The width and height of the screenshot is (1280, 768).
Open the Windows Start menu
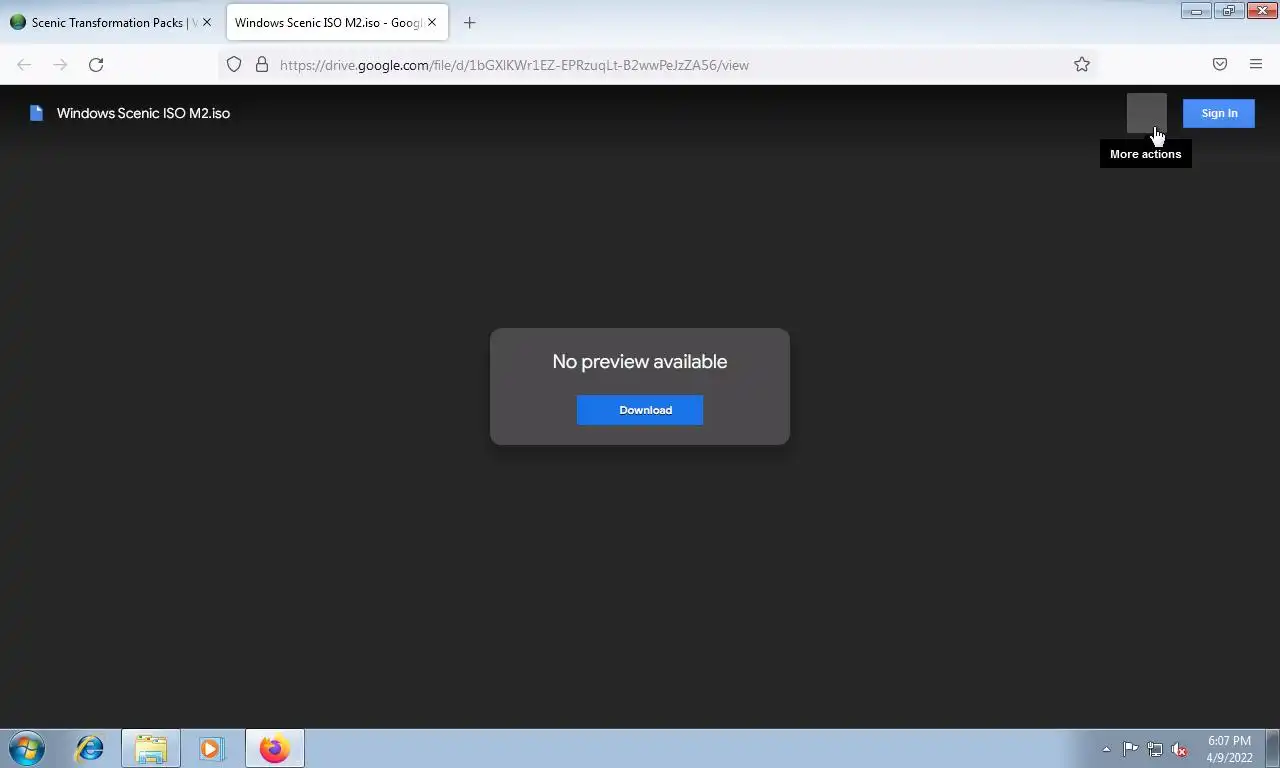pyautogui.click(x=27, y=748)
